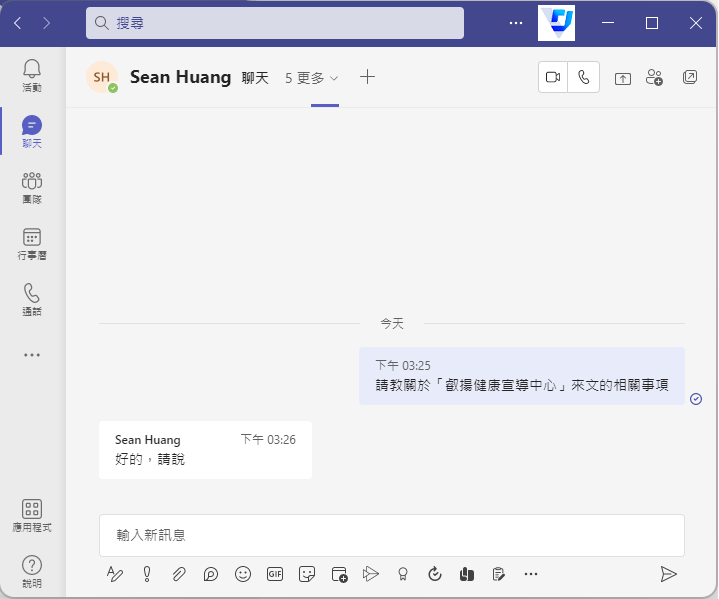This screenshot has height=599, width=719.
Task: Add a new tab with plus button
Action: point(367,77)
